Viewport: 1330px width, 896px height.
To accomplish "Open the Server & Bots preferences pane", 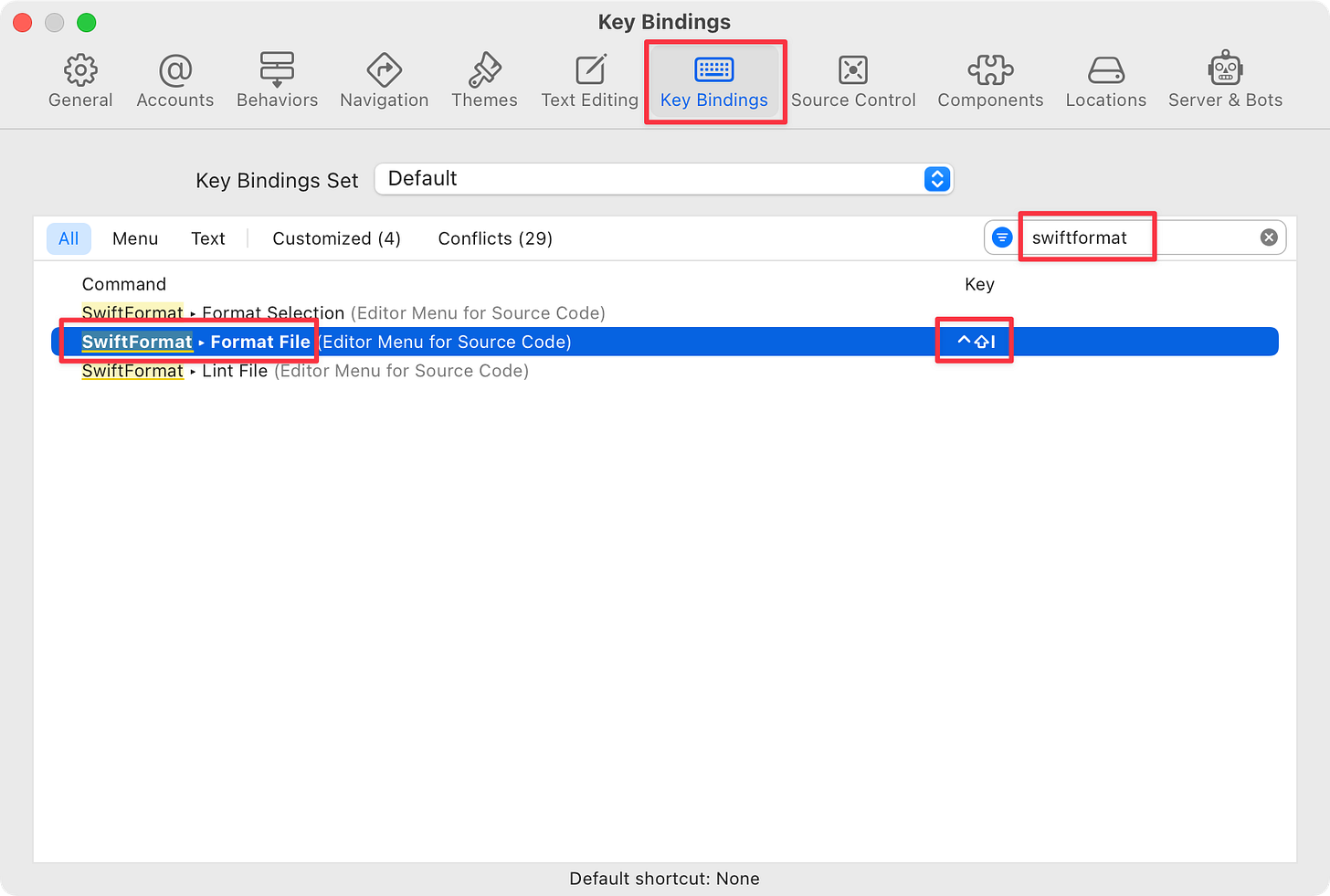I will click(1225, 81).
